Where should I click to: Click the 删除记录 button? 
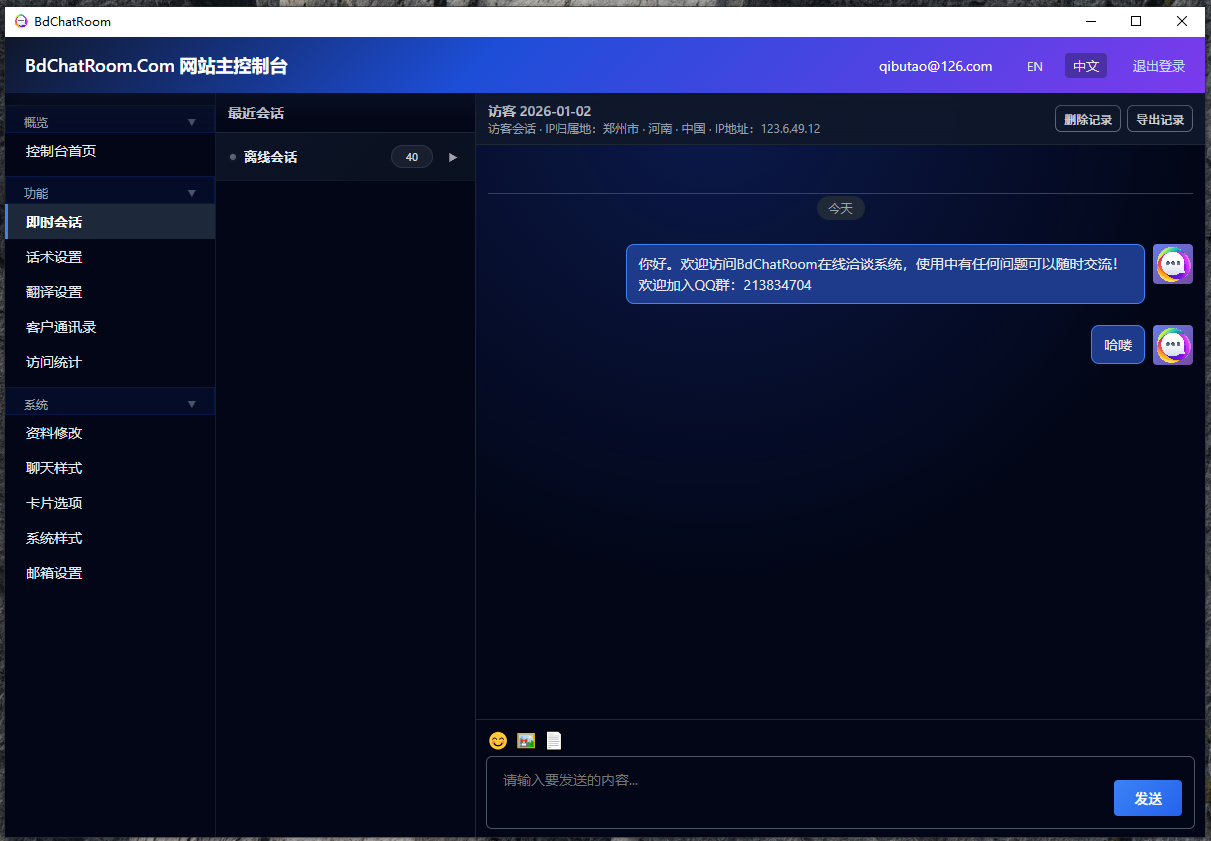coord(1087,118)
